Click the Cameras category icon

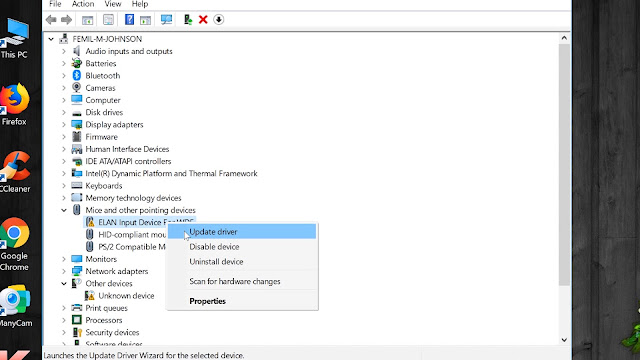pyautogui.click(x=77, y=88)
